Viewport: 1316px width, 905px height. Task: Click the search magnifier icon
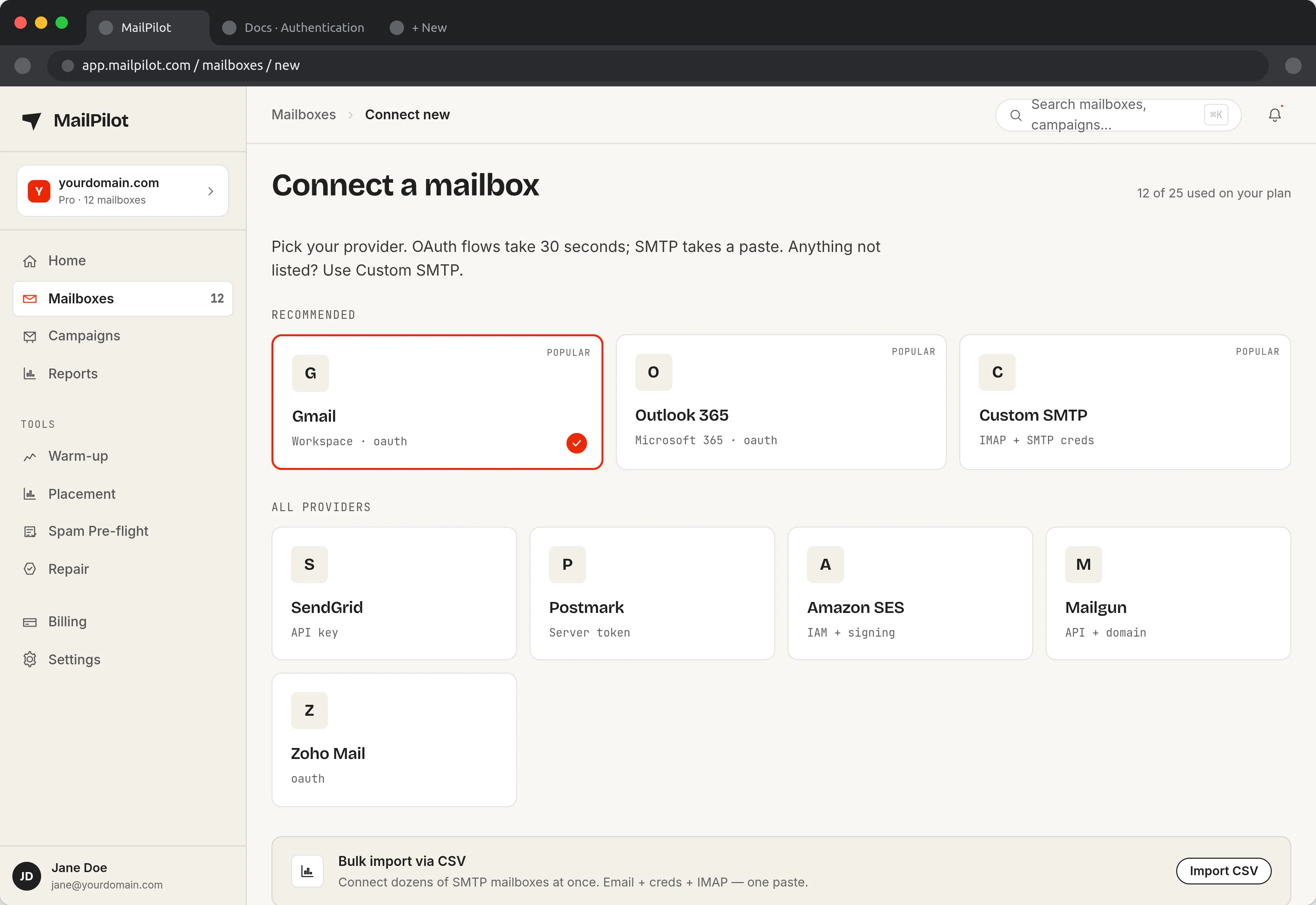[1016, 116]
